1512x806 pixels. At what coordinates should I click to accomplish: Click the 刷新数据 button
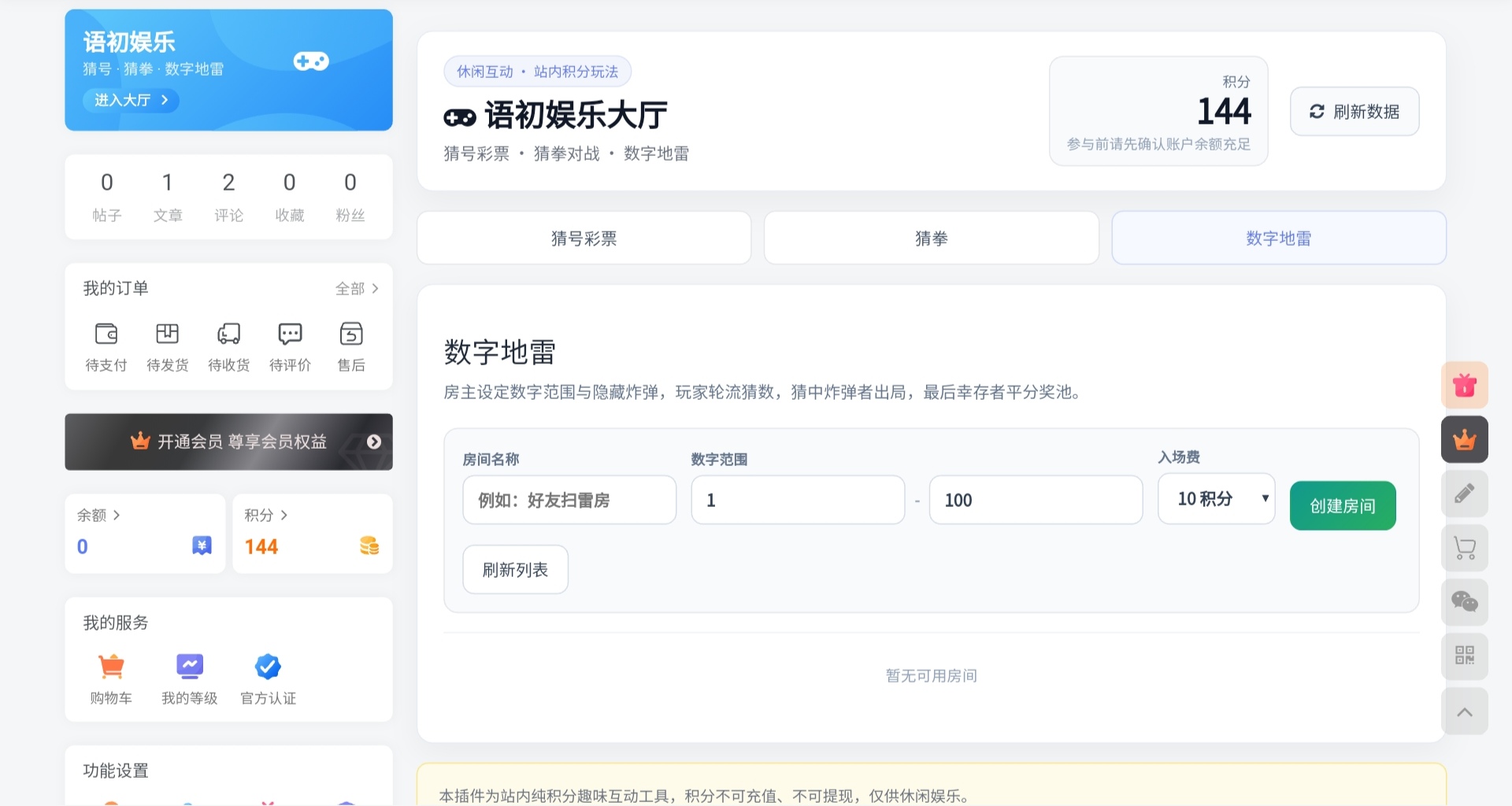(x=1354, y=112)
